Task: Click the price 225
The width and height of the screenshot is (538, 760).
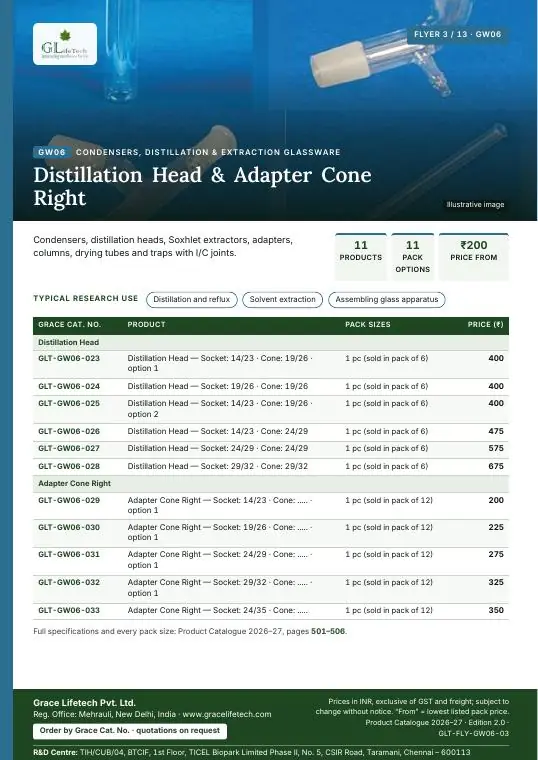Action: click(496, 527)
